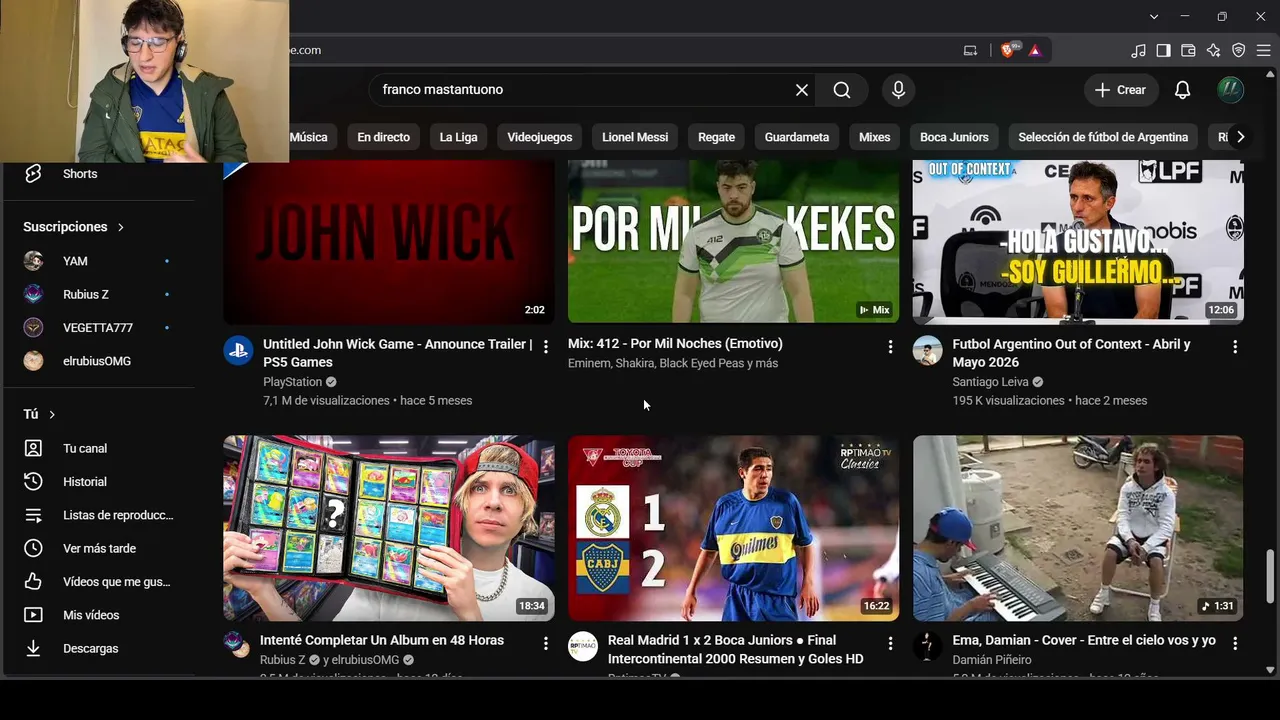Select the En directo filter chip
This screenshot has height=720, width=1280.
click(x=384, y=137)
